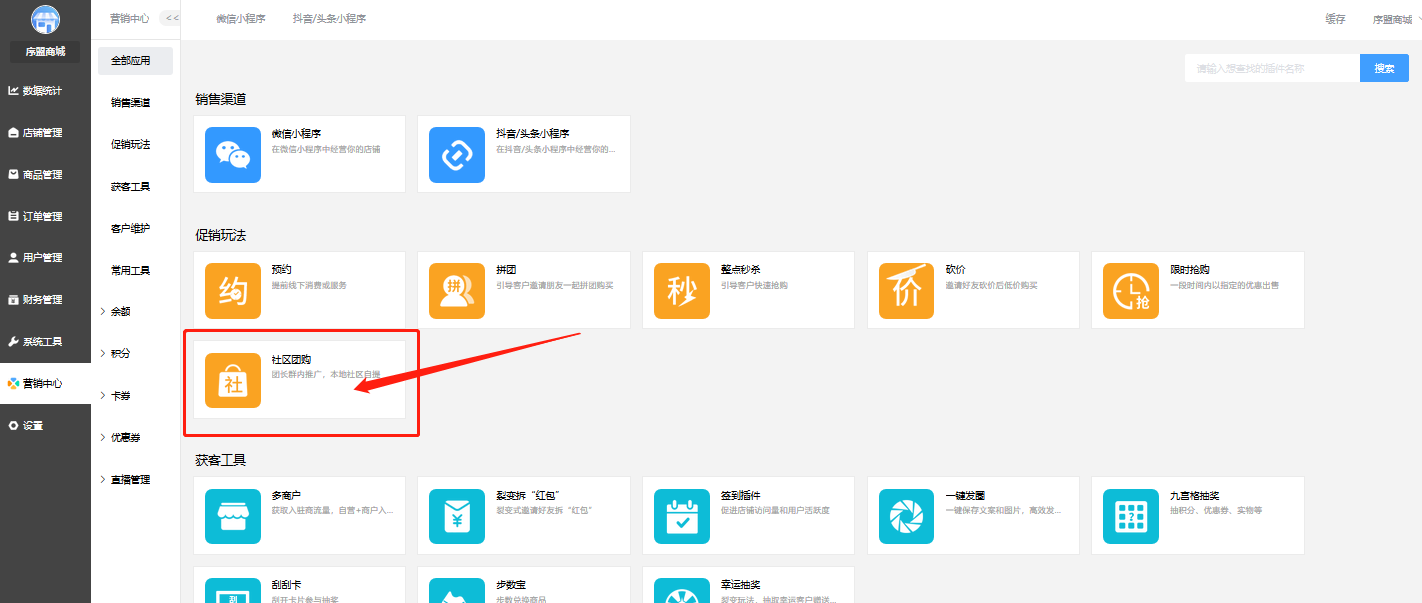Image resolution: width=1422 pixels, height=603 pixels.
Task: Switch to the 微信小程序 top tab
Action: click(241, 19)
